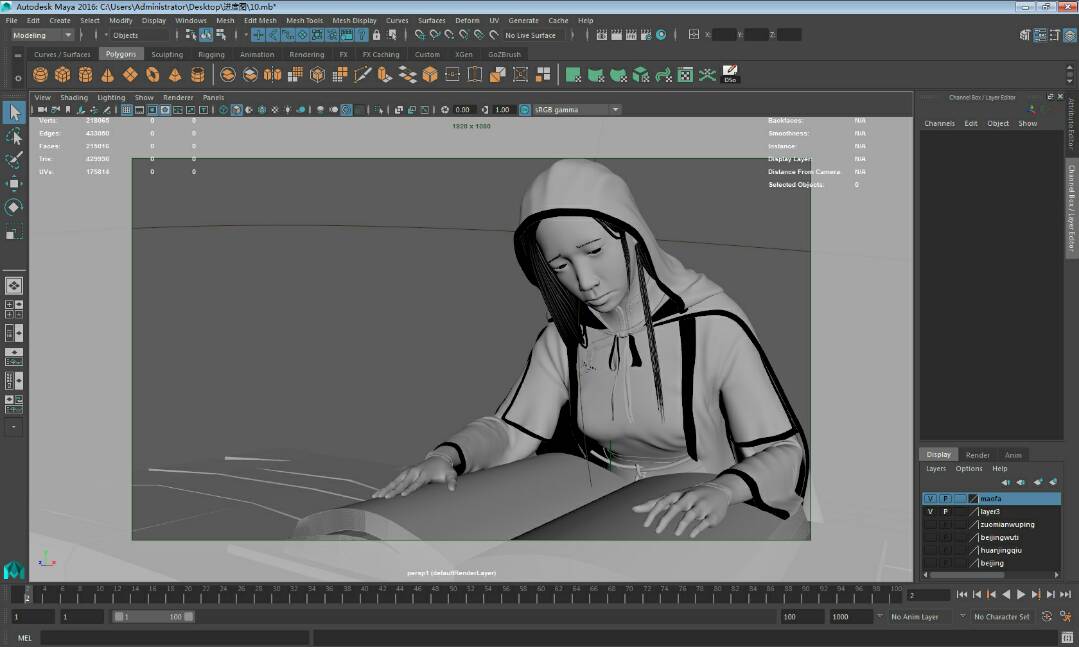Open animation preferences running figure icon

[x=1066, y=617]
